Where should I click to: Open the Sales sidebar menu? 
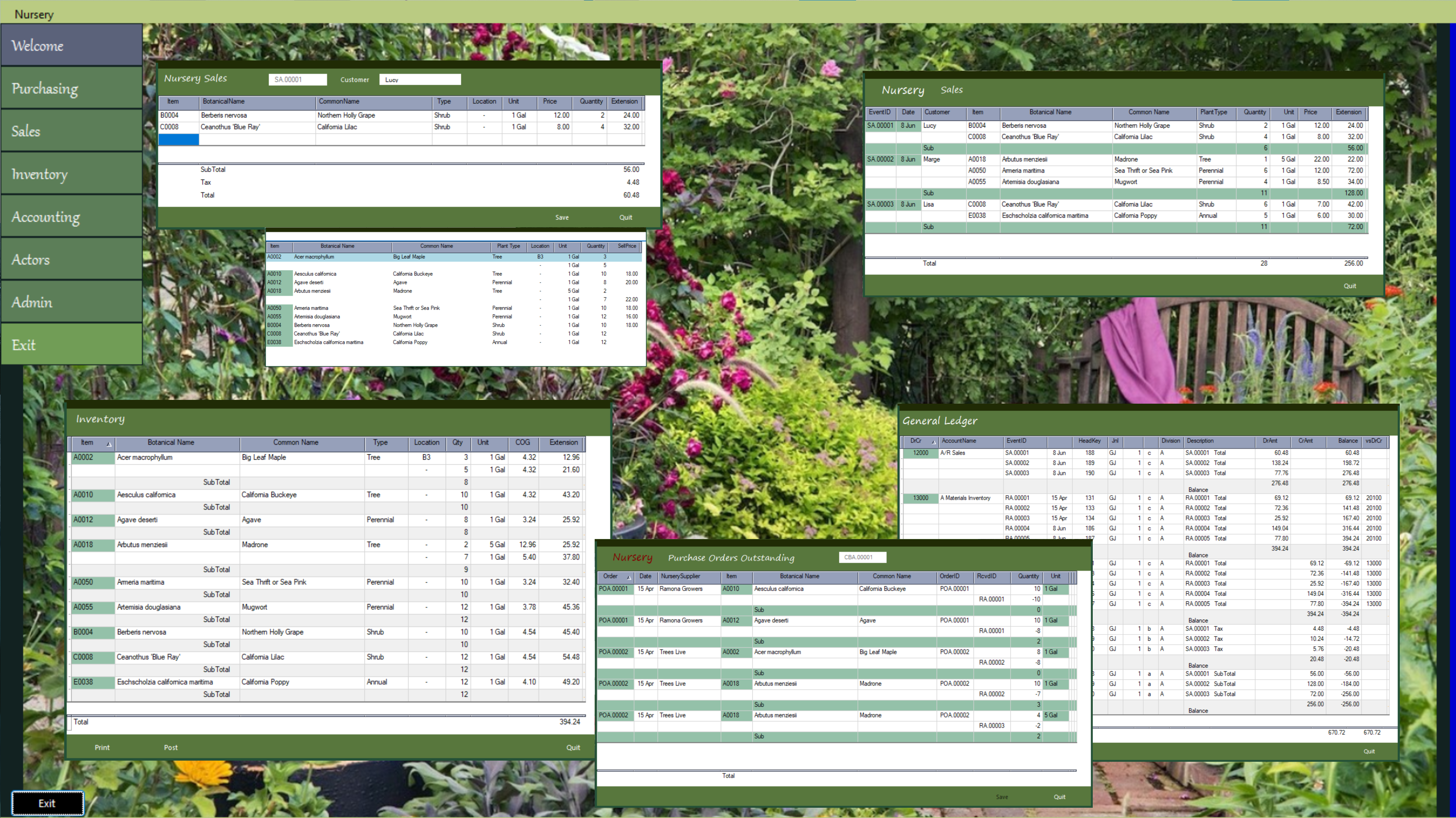[x=71, y=131]
